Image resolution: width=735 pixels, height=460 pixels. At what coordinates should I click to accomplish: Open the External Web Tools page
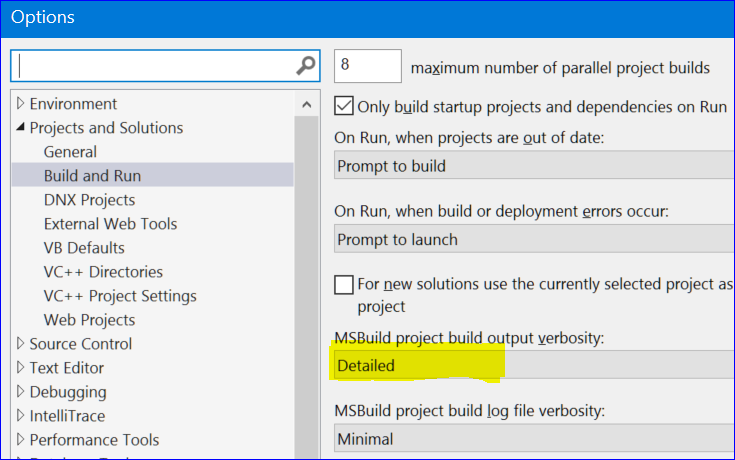coord(110,224)
